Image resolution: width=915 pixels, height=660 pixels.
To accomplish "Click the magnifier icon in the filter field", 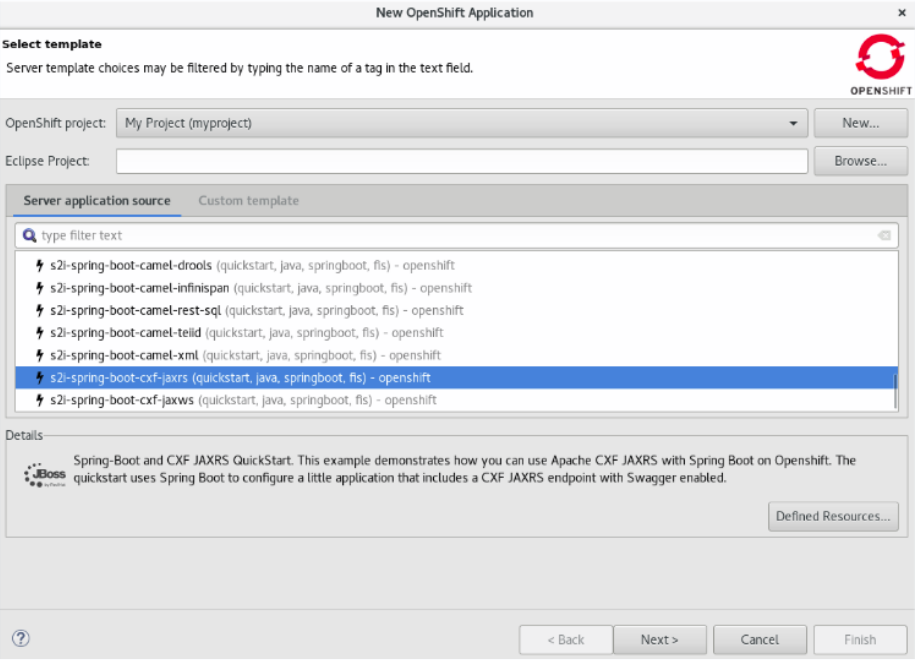I will tap(29, 235).
